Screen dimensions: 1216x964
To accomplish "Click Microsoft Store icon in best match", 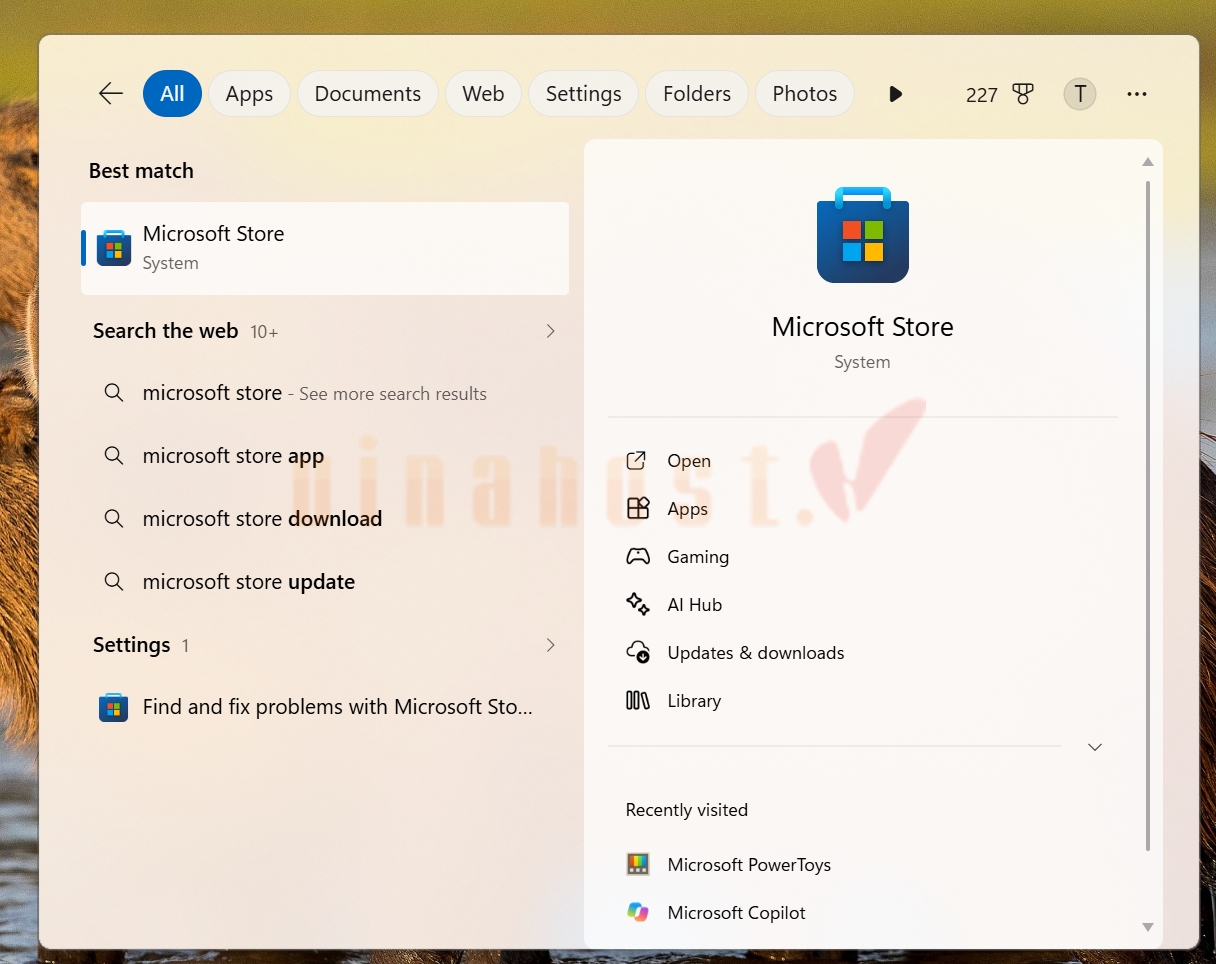I will 114,248.
